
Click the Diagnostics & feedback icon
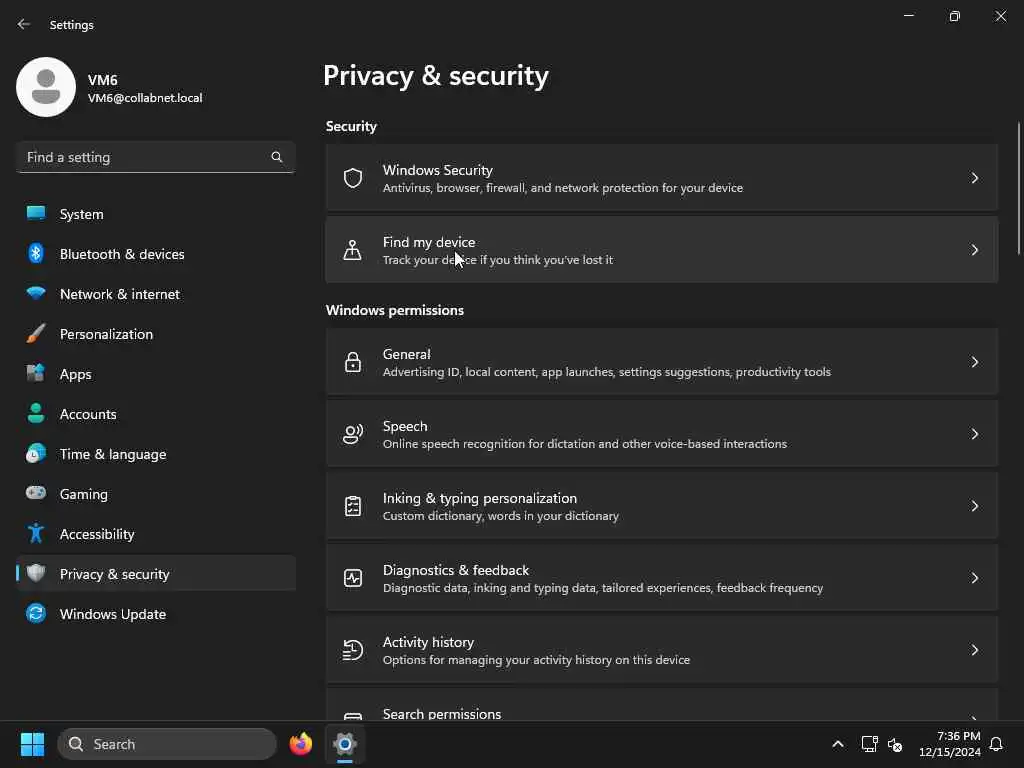tap(353, 578)
